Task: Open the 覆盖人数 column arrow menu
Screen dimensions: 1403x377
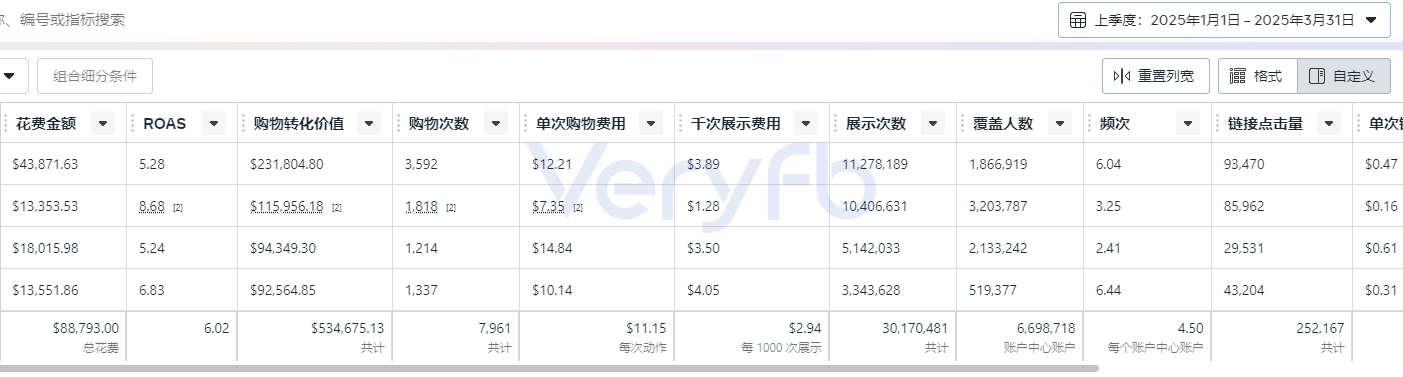Action: click(x=1060, y=123)
